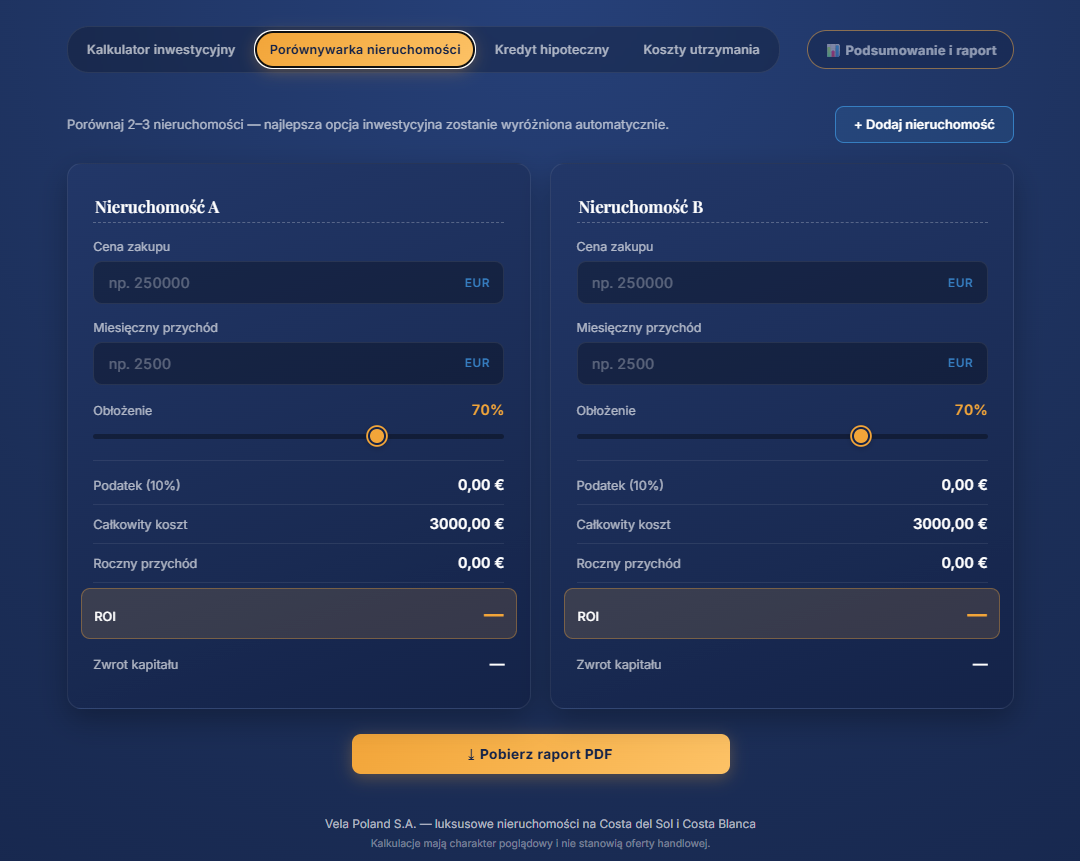Click the ROI row in Nieruchomość A
Screen dimensions: 1080x861
click(299, 614)
